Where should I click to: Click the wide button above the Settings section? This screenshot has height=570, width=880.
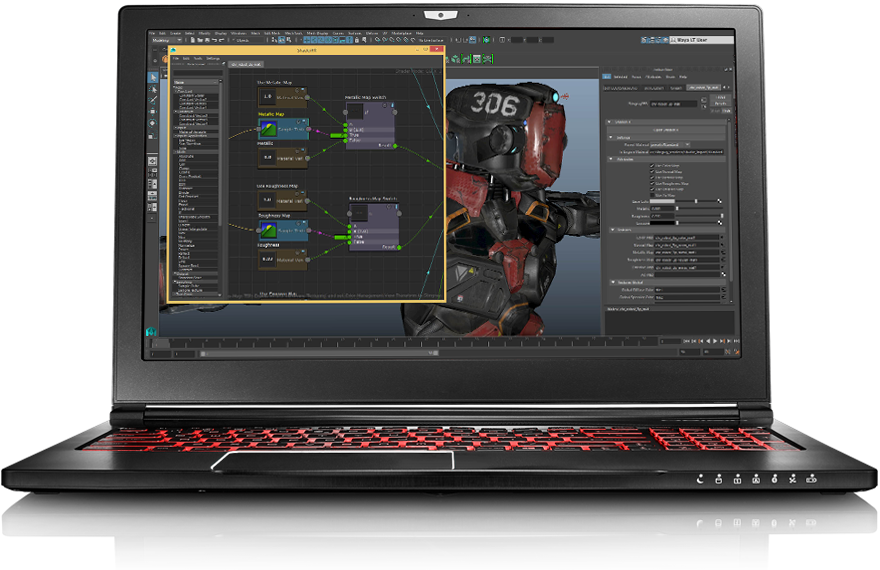[666, 130]
